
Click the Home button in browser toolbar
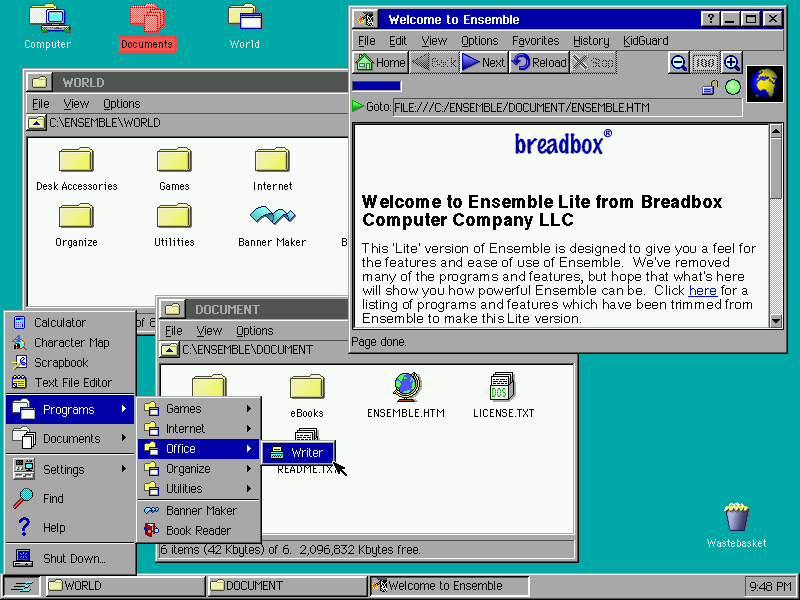(x=381, y=63)
